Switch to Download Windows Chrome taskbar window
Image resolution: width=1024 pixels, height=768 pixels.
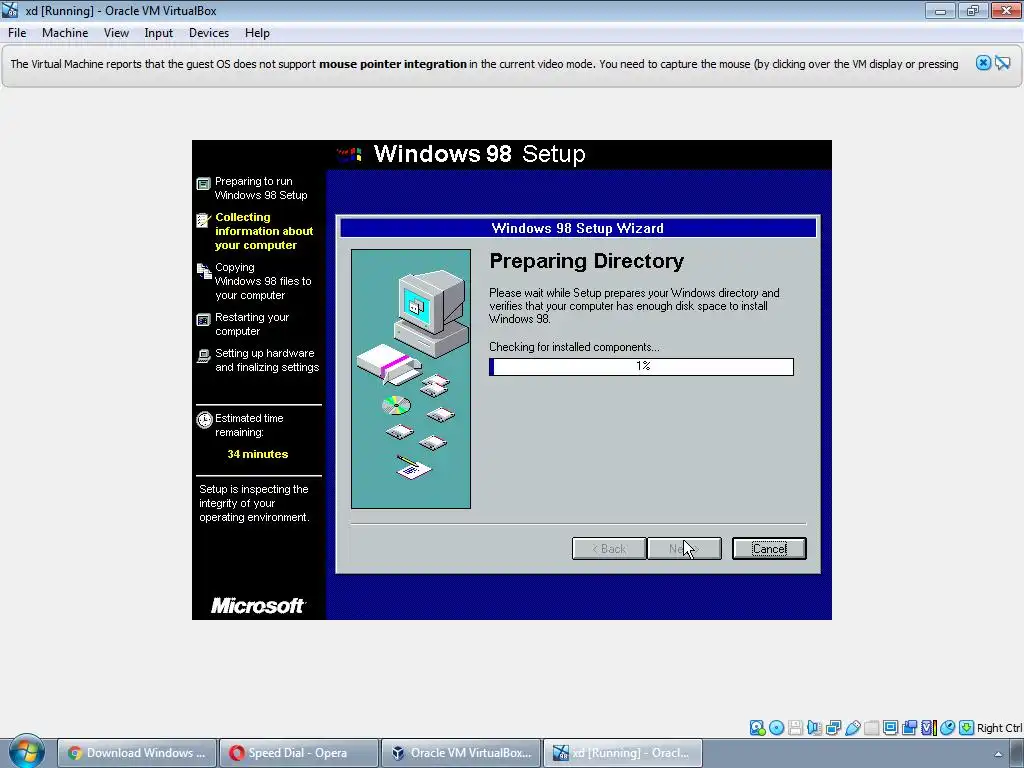136,753
